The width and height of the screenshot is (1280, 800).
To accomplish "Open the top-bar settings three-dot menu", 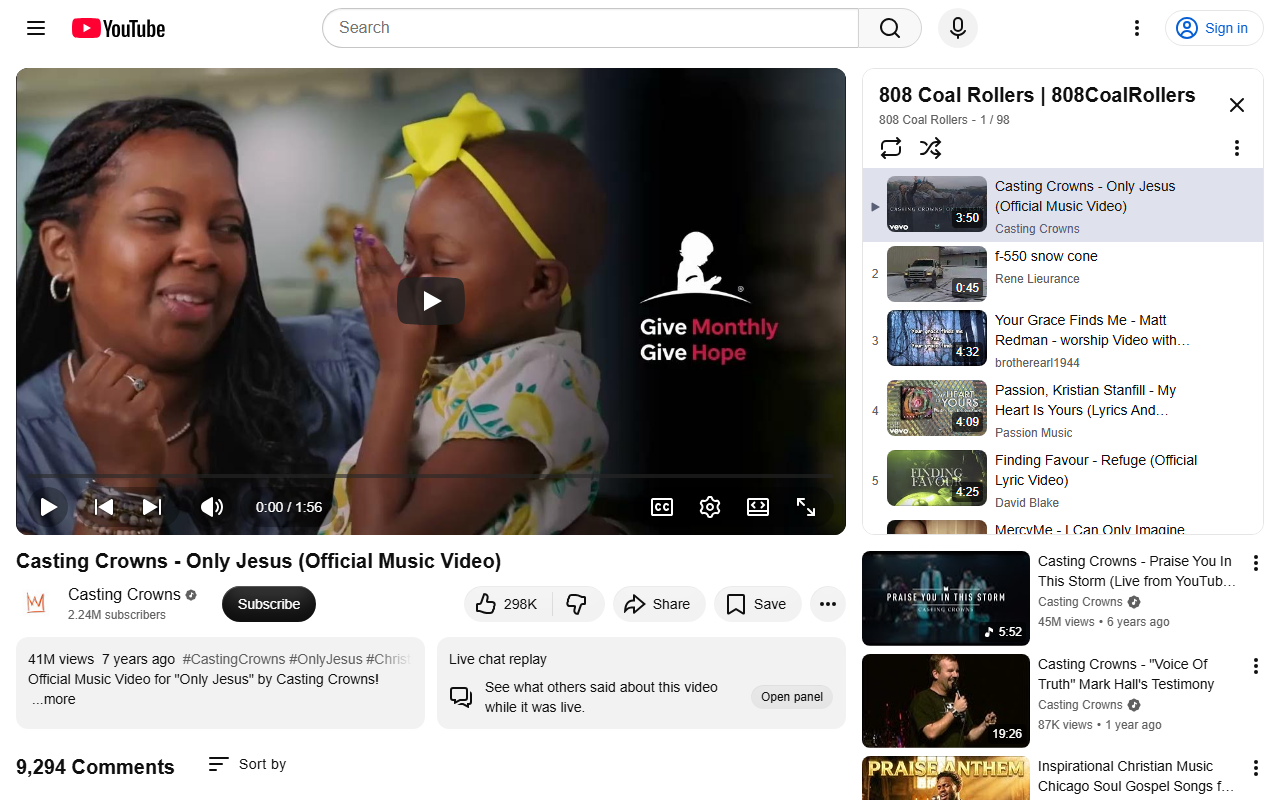I will coord(1136,28).
